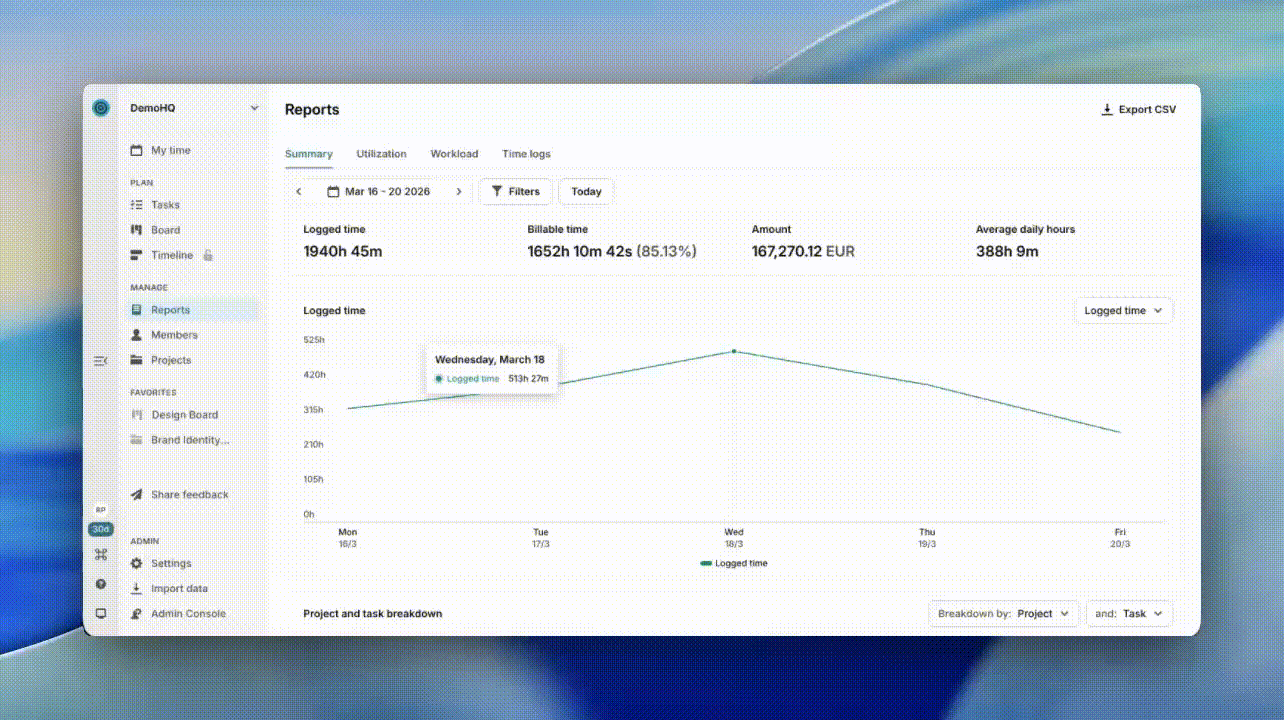
Task: Open Settings with the gear icon
Action: coord(137,564)
